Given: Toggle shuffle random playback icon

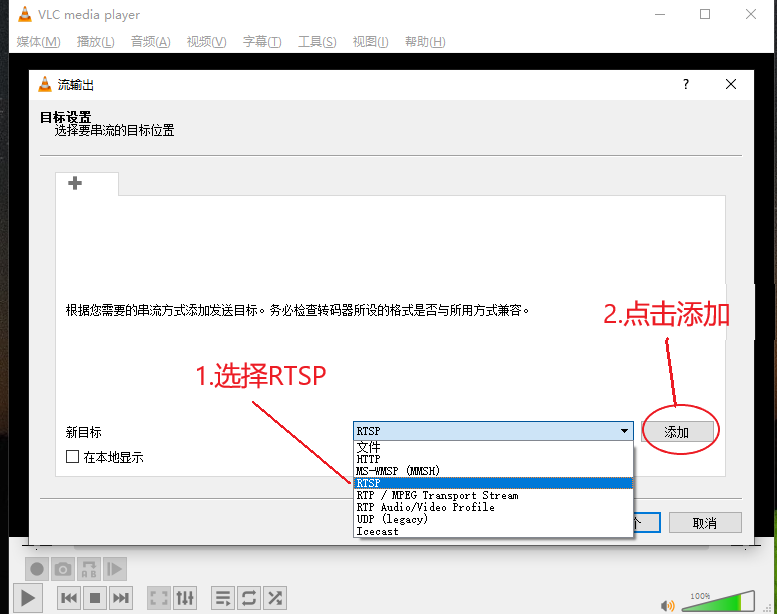Looking at the screenshot, I should pyautogui.click(x=275, y=598).
